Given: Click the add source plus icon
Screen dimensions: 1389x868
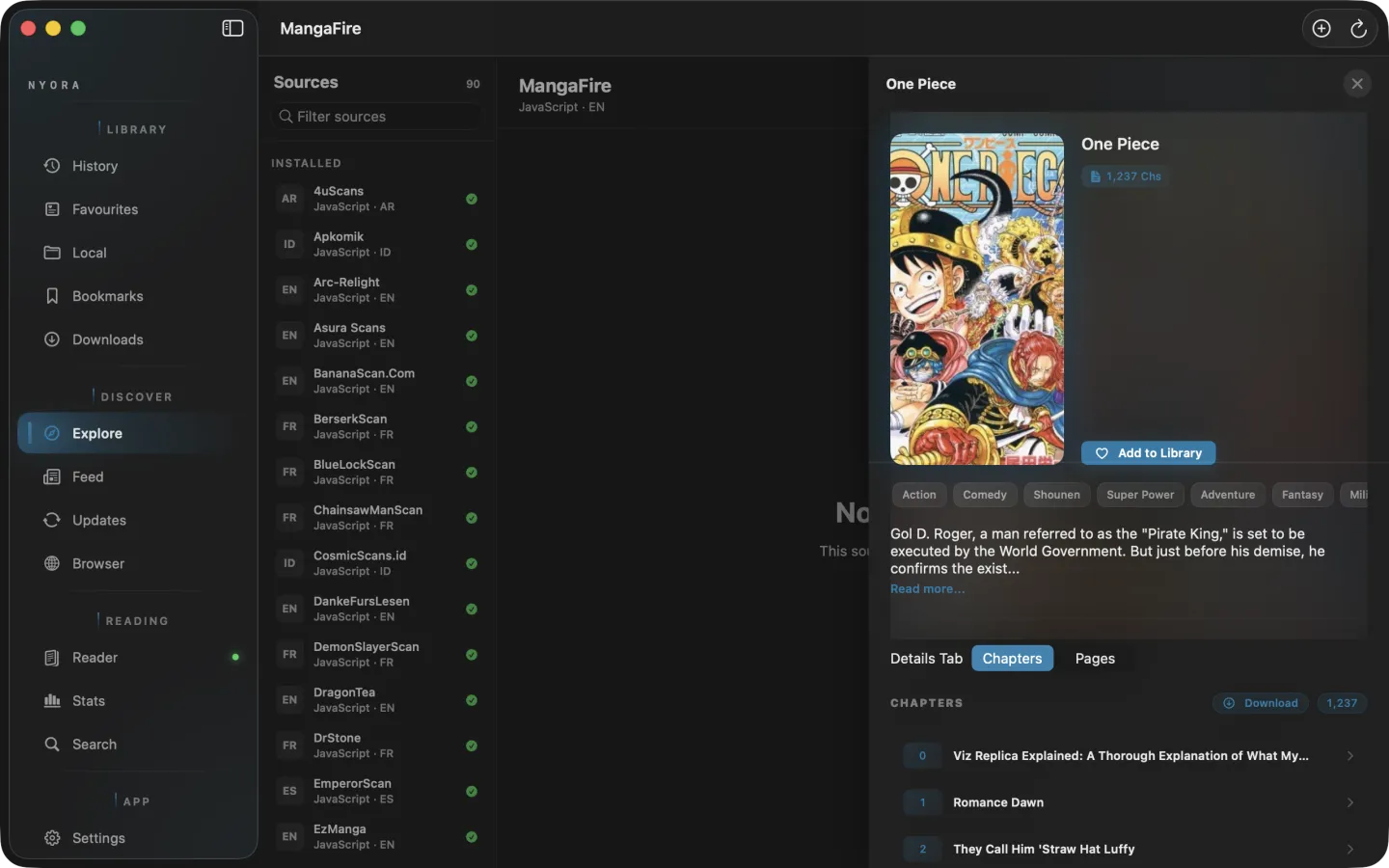Looking at the screenshot, I should (x=1321, y=29).
